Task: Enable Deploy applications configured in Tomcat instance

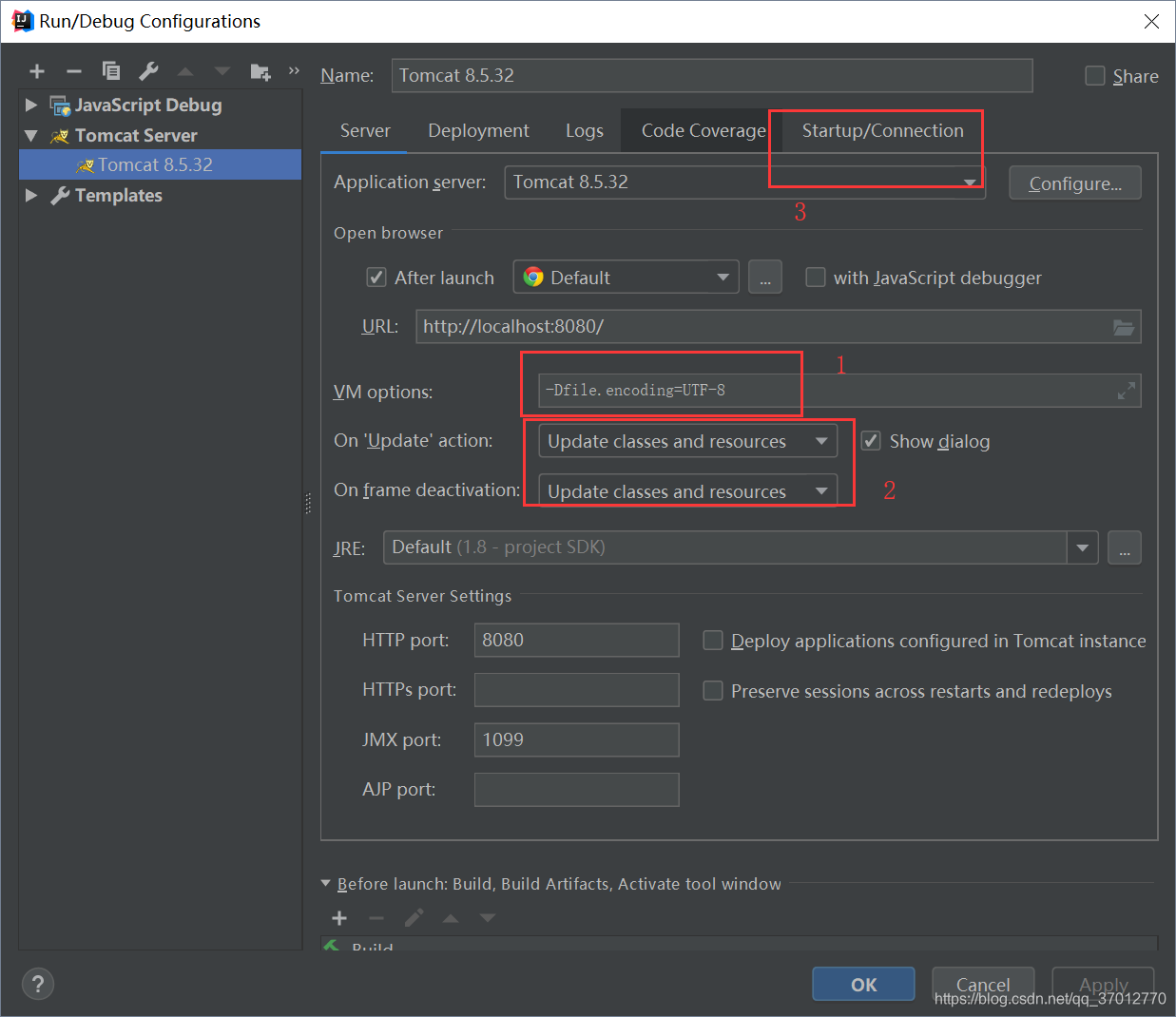Action: coord(712,641)
